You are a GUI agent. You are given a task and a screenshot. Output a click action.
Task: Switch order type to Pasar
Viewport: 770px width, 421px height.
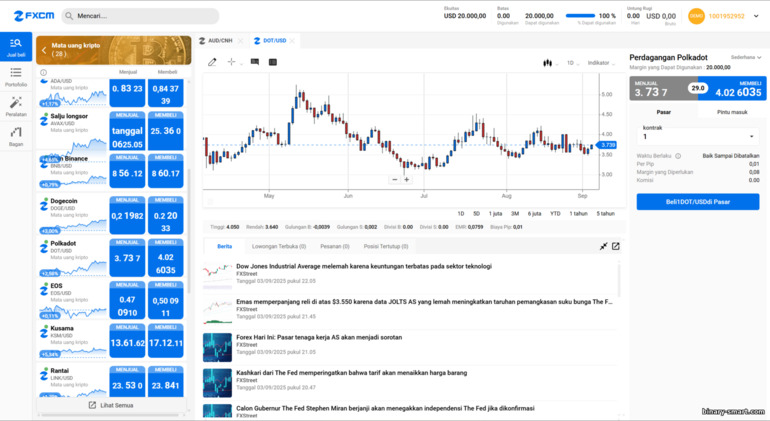pyautogui.click(x=663, y=112)
